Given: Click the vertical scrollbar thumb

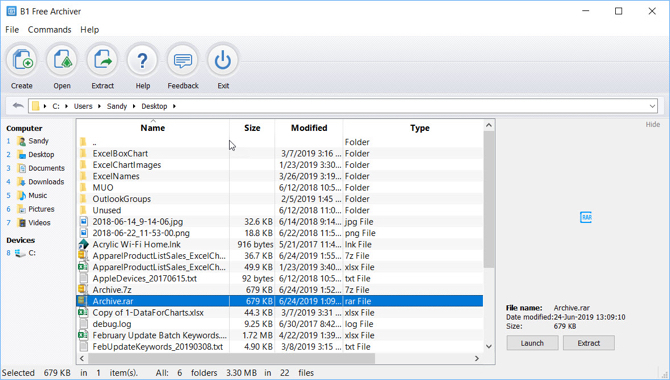Looking at the screenshot, I should tap(489, 199).
